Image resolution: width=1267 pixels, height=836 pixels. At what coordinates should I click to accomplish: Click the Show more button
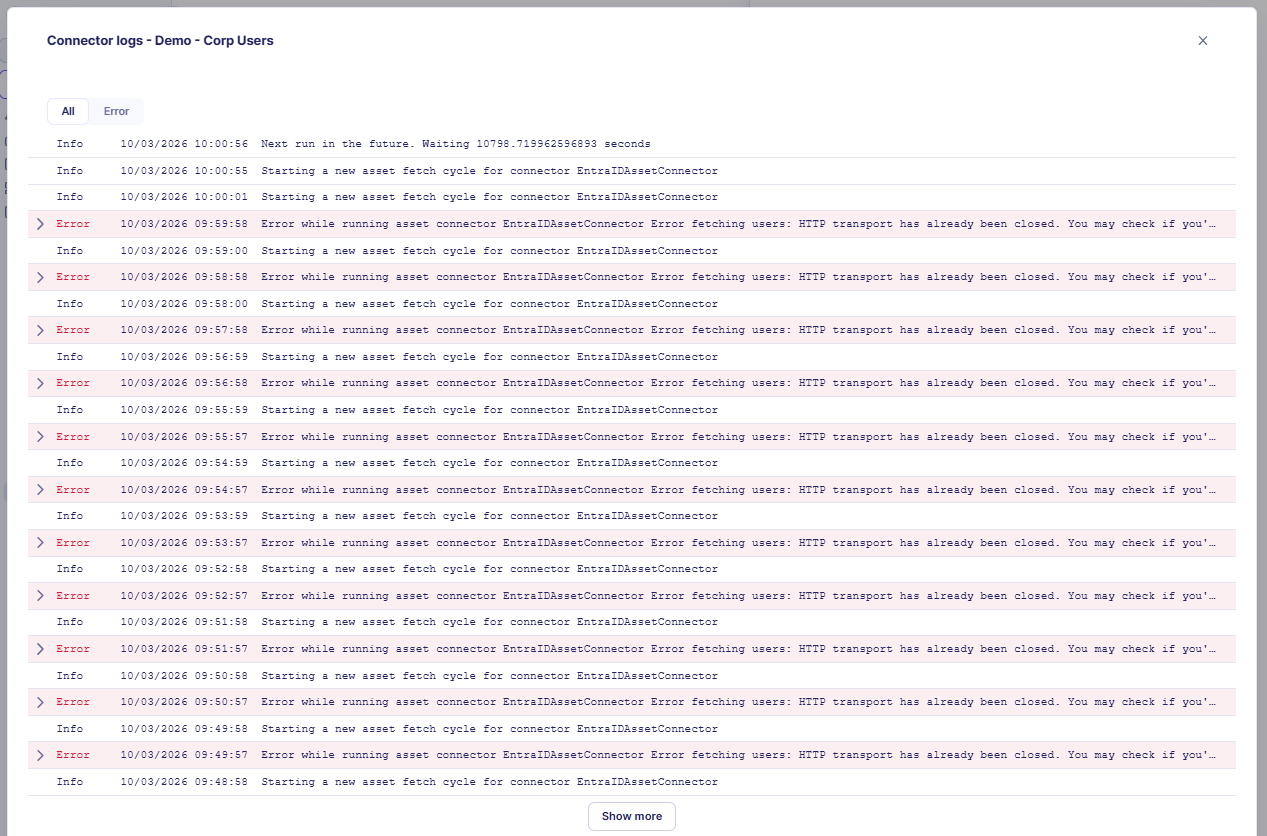[x=631, y=816]
